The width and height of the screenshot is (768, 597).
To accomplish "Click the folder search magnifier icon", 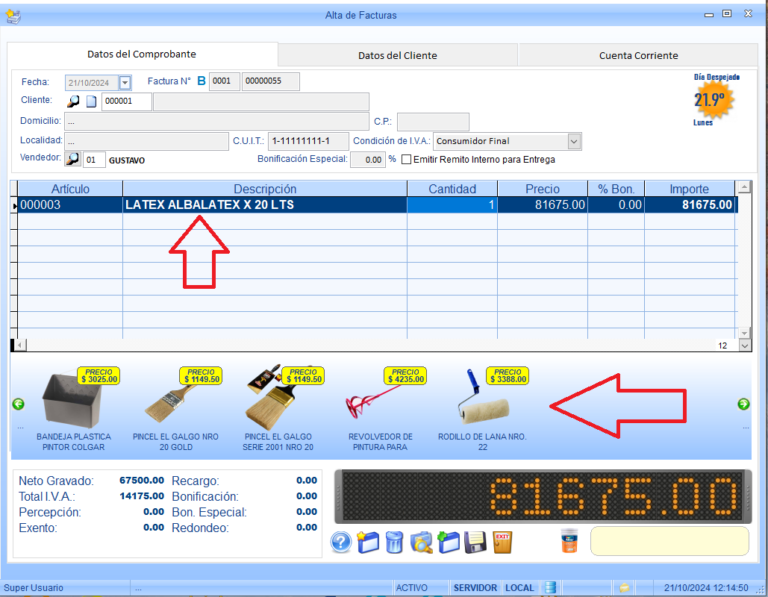I will (x=421, y=543).
